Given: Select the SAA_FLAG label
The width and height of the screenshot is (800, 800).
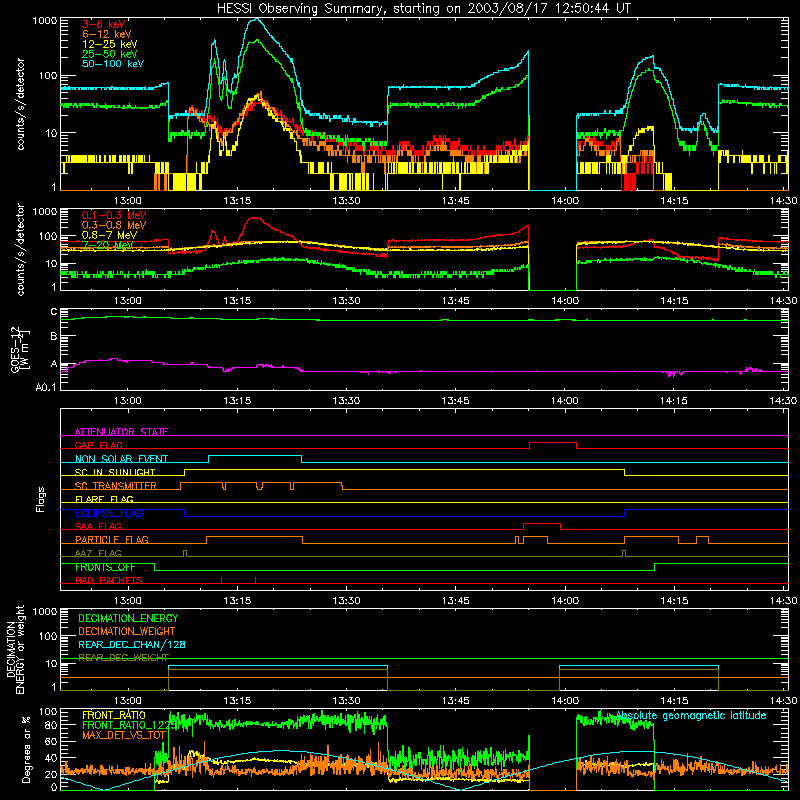Looking at the screenshot, I should [x=98, y=526].
